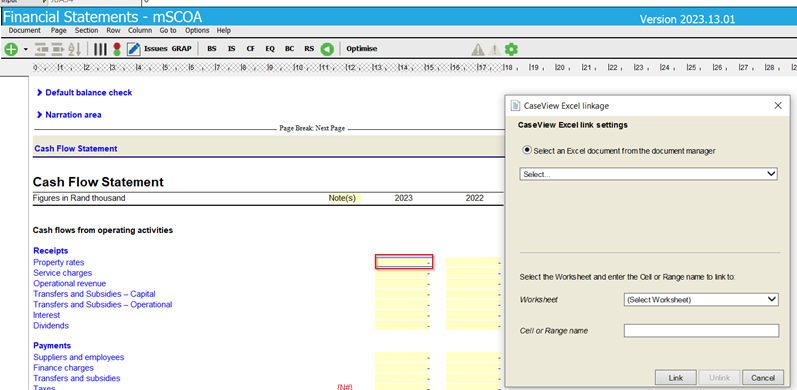The width and height of the screenshot is (797, 390).
Task: Jump to BS statement
Action: pyautogui.click(x=211, y=49)
